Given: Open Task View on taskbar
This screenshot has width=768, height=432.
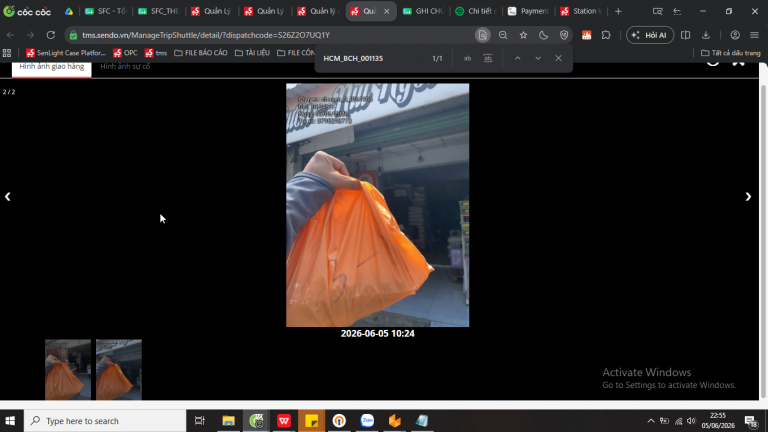Looking at the screenshot, I should pyautogui.click(x=199, y=421).
